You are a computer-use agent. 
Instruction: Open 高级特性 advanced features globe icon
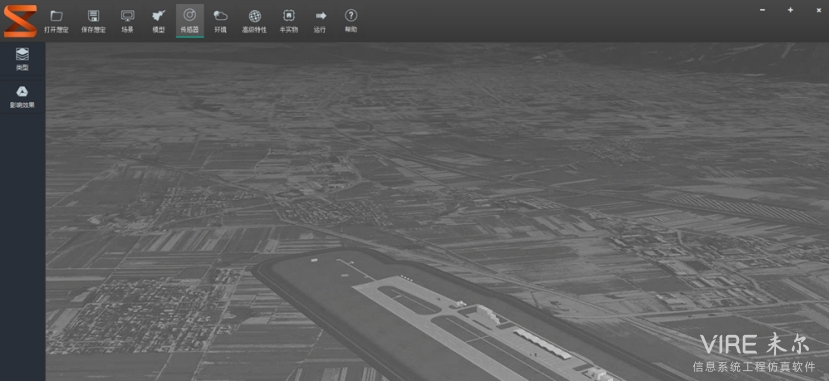[255, 21]
